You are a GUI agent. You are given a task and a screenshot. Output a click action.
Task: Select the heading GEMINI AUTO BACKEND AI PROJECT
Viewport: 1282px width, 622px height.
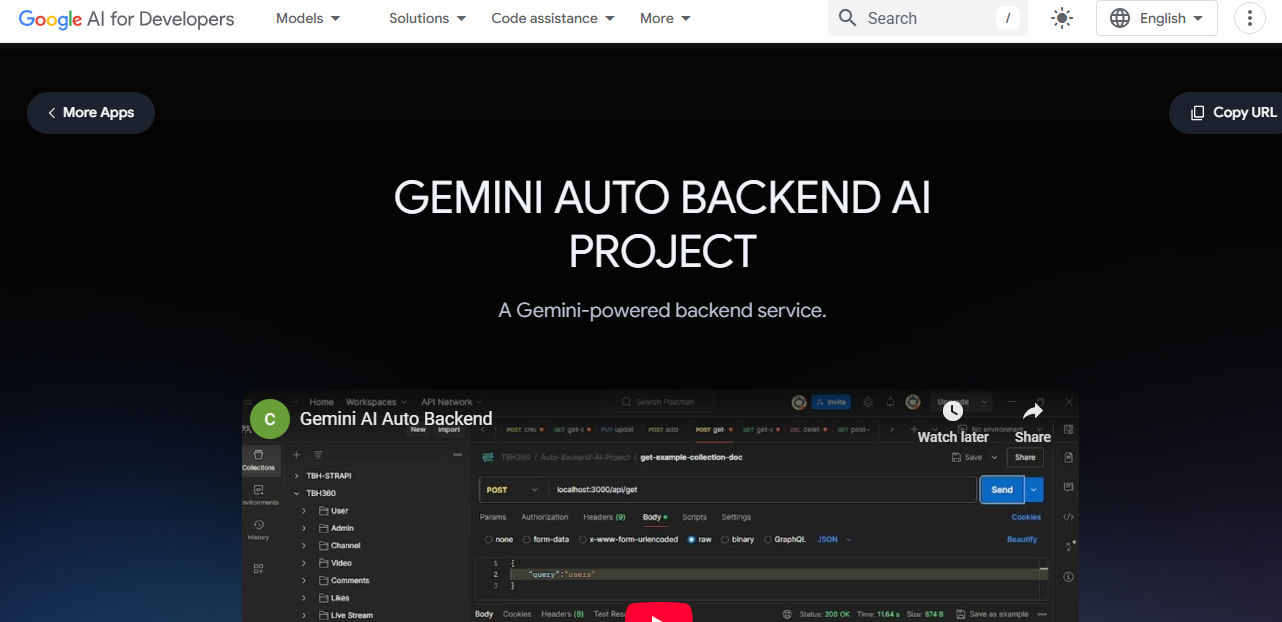[x=662, y=225]
